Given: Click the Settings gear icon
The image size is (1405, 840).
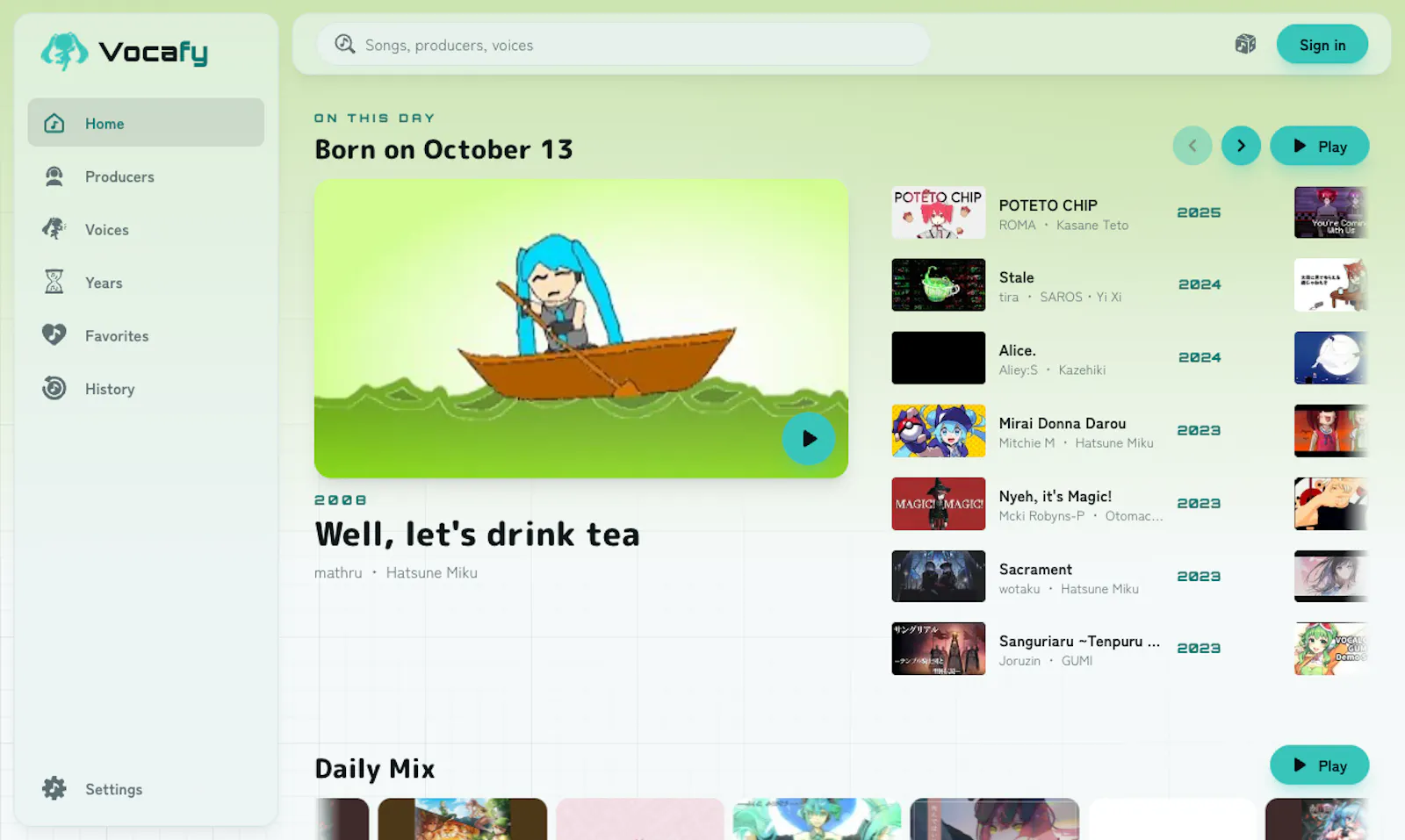Looking at the screenshot, I should coord(54,788).
